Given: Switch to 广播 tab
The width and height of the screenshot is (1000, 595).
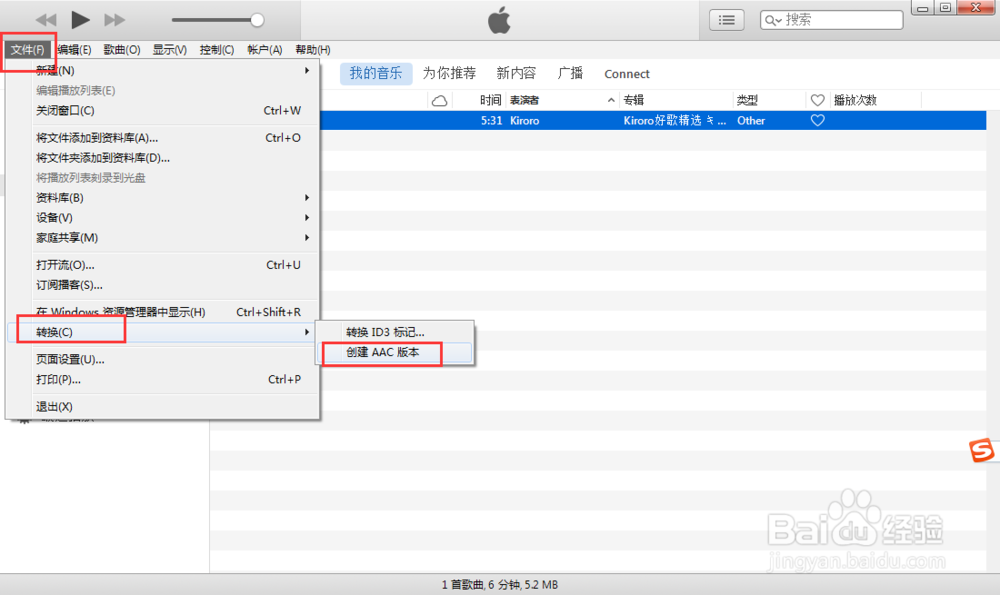Looking at the screenshot, I should coord(570,73).
